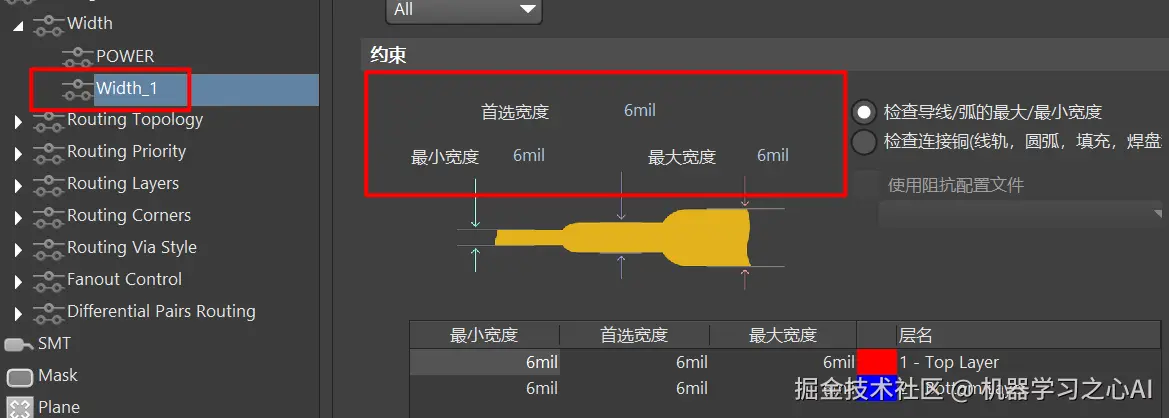Image resolution: width=1169 pixels, height=418 pixels.
Task: Expand the Routing Priority node
Action: click(x=19, y=153)
